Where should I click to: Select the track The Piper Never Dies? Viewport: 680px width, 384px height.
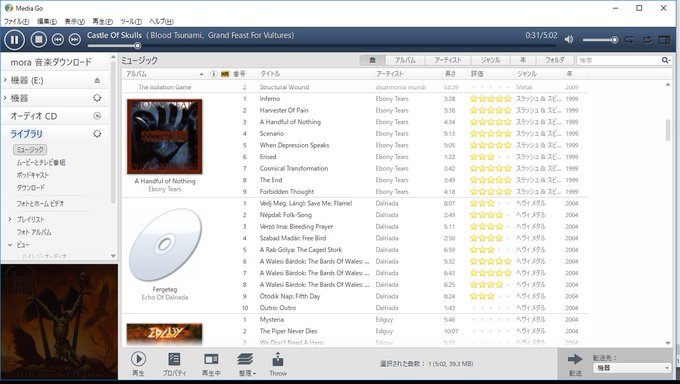[x=288, y=331]
